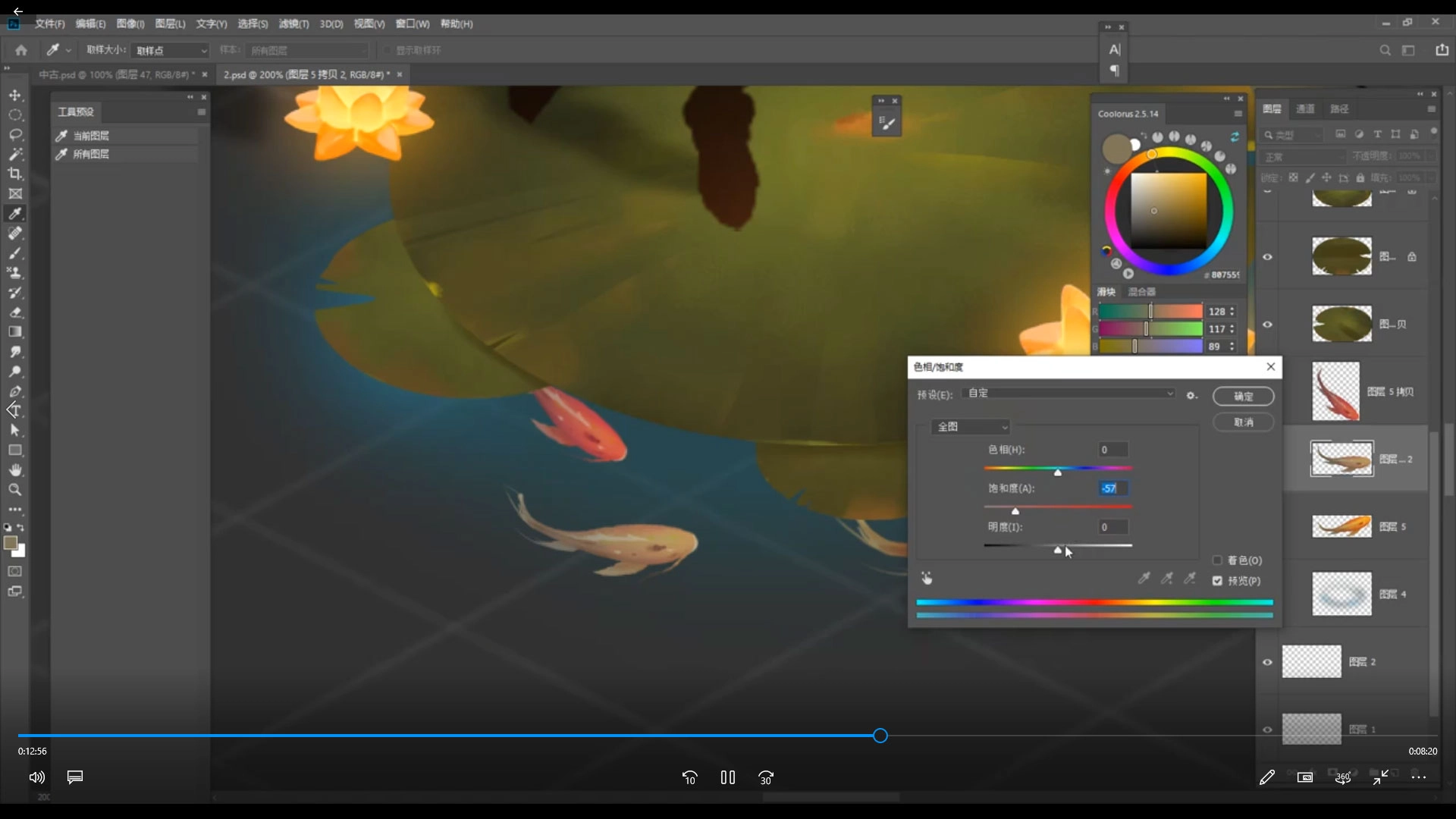Select the Zoom tool in toolbar
The height and width of the screenshot is (819, 1456).
tap(15, 490)
